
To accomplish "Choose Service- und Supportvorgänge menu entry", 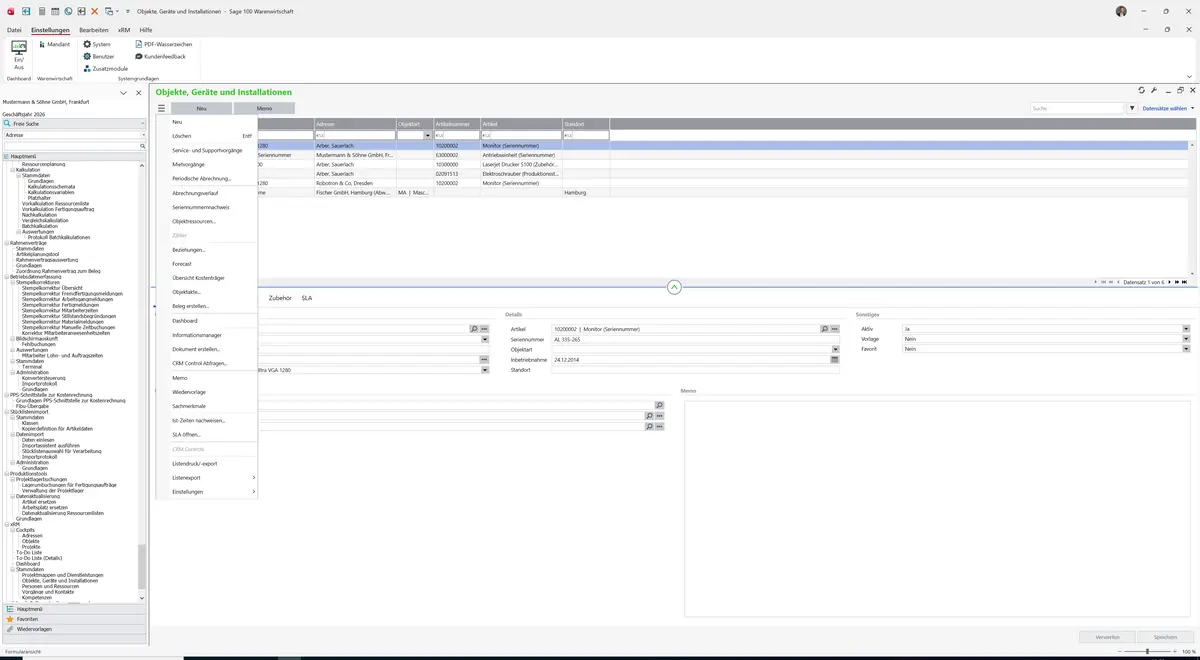I will click(206, 150).
